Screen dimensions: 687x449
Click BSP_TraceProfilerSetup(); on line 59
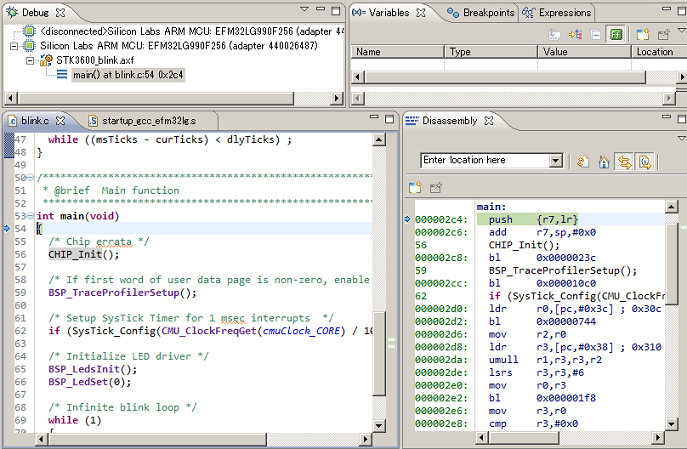point(122,293)
